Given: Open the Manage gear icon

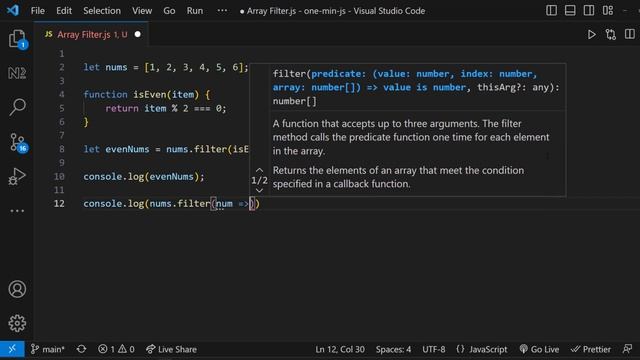Looking at the screenshot, I should (17, 323).
